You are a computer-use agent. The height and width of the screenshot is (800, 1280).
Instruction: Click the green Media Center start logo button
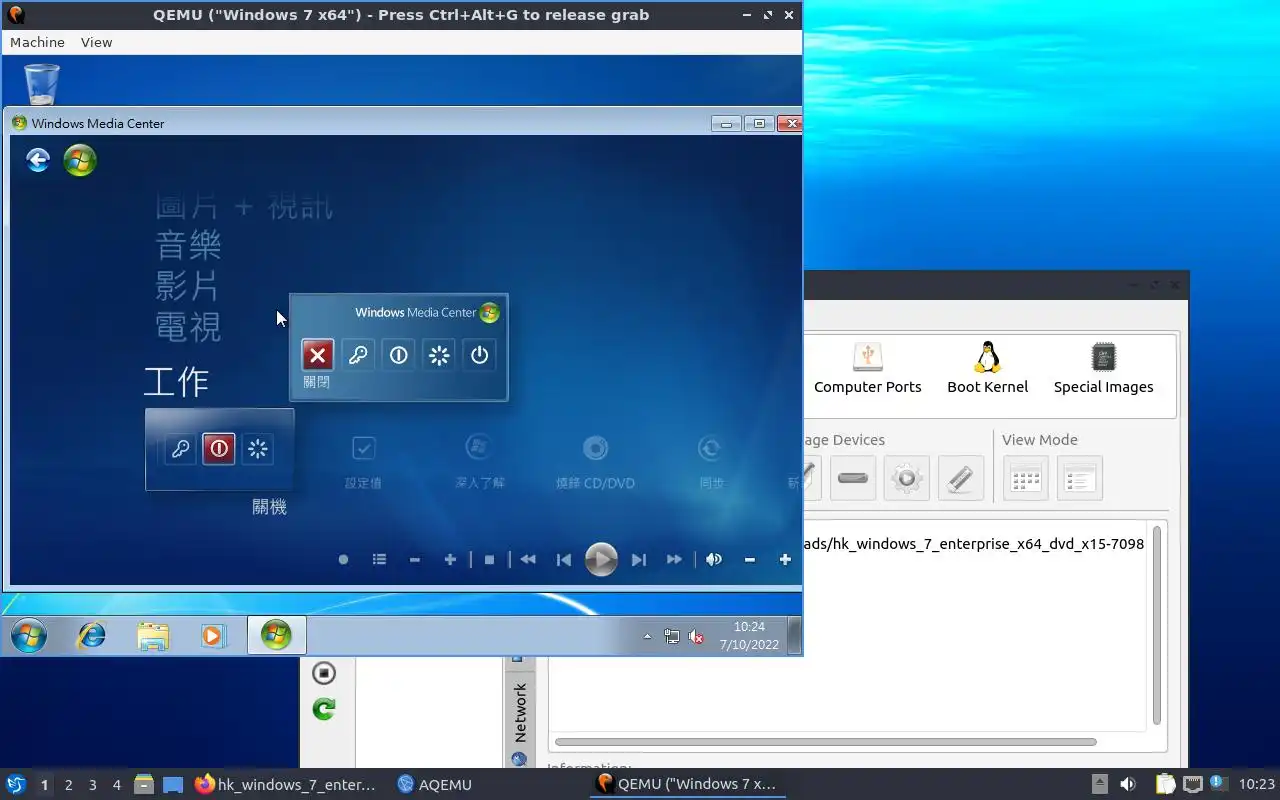click(80, 160)
